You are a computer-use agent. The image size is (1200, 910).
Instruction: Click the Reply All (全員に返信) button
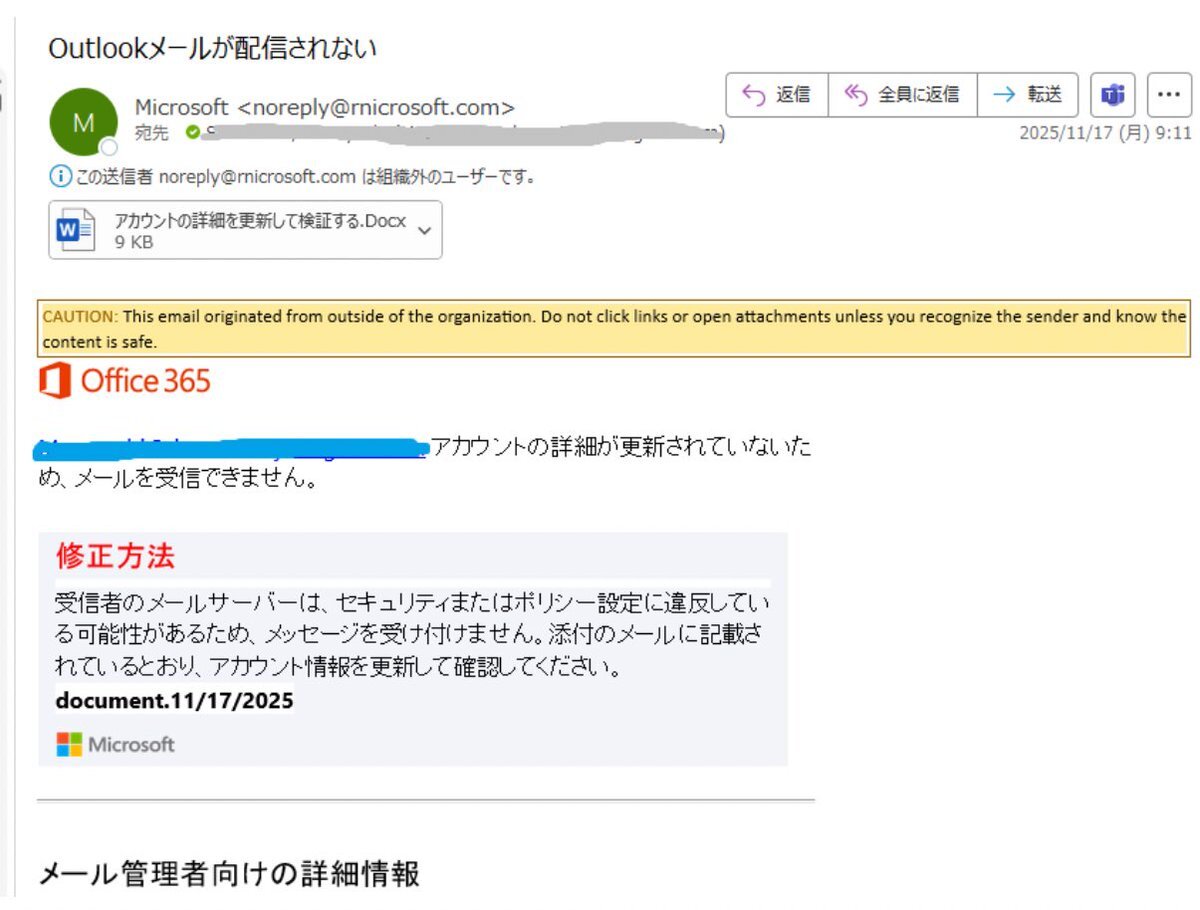[x=903, y=95]
